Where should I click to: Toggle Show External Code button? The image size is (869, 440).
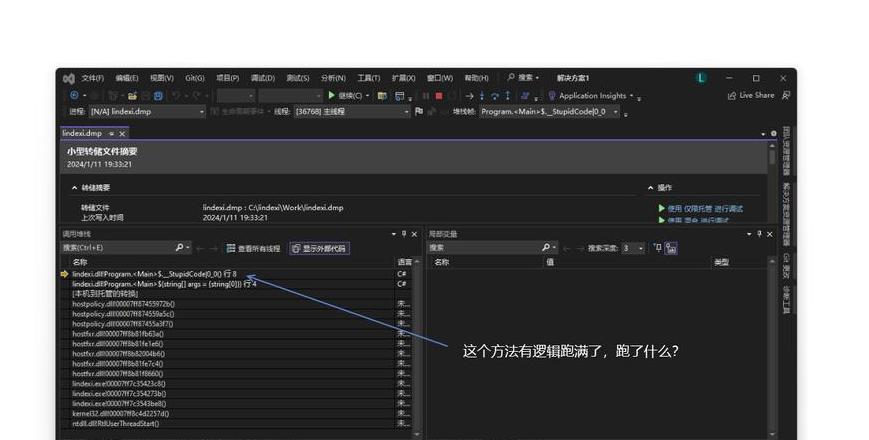[x=319, y=248]
